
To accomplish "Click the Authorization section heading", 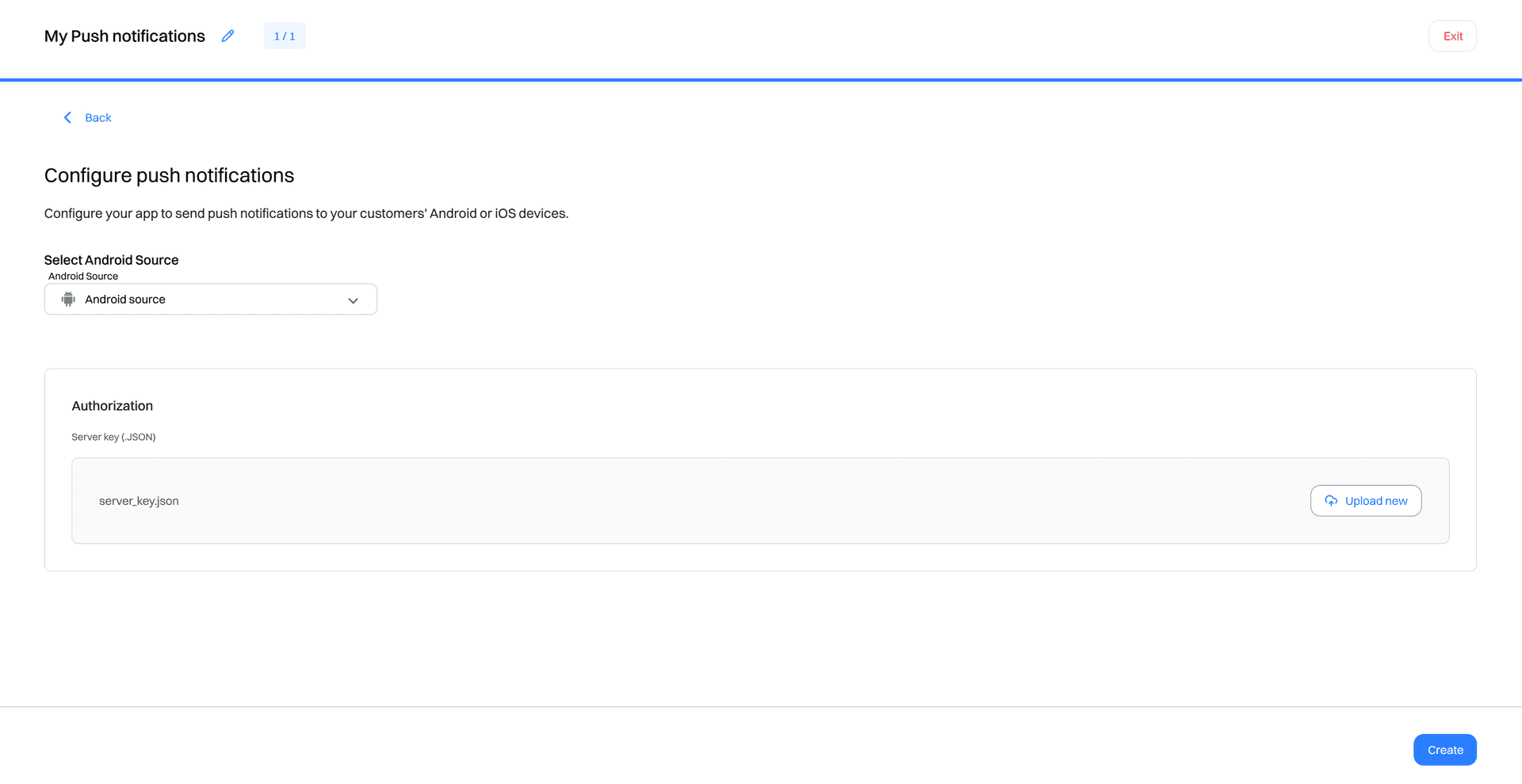I will point(113,405).
